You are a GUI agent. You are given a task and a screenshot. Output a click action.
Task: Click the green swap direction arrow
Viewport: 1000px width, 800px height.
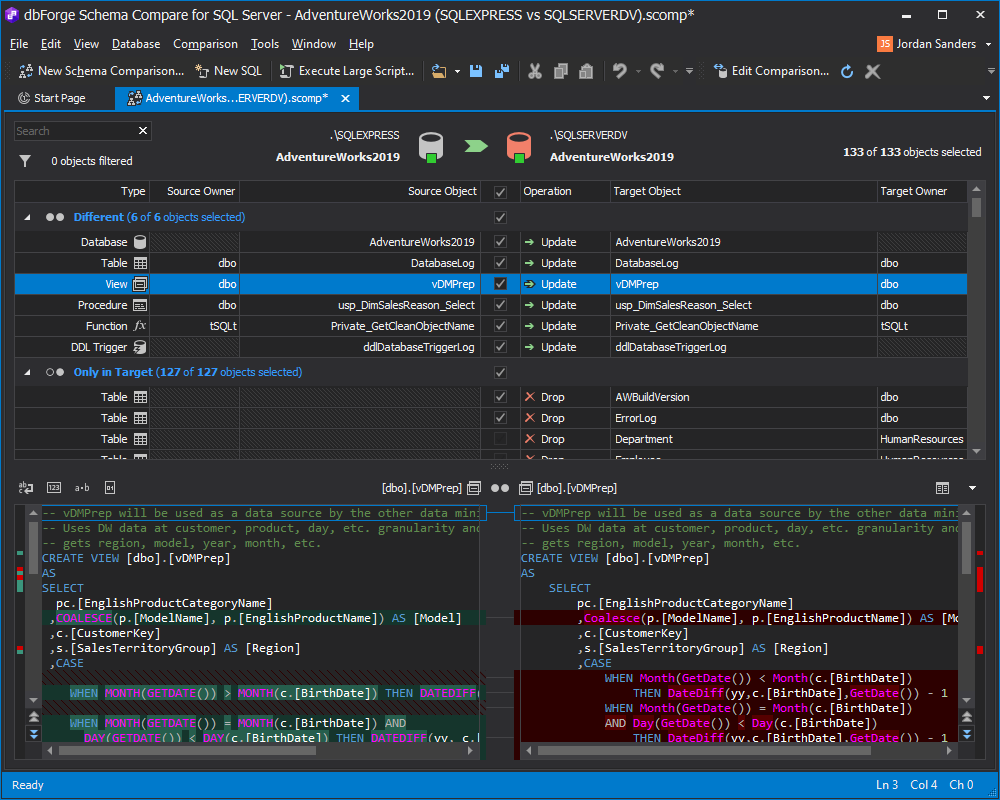click(x=475, y=146)
